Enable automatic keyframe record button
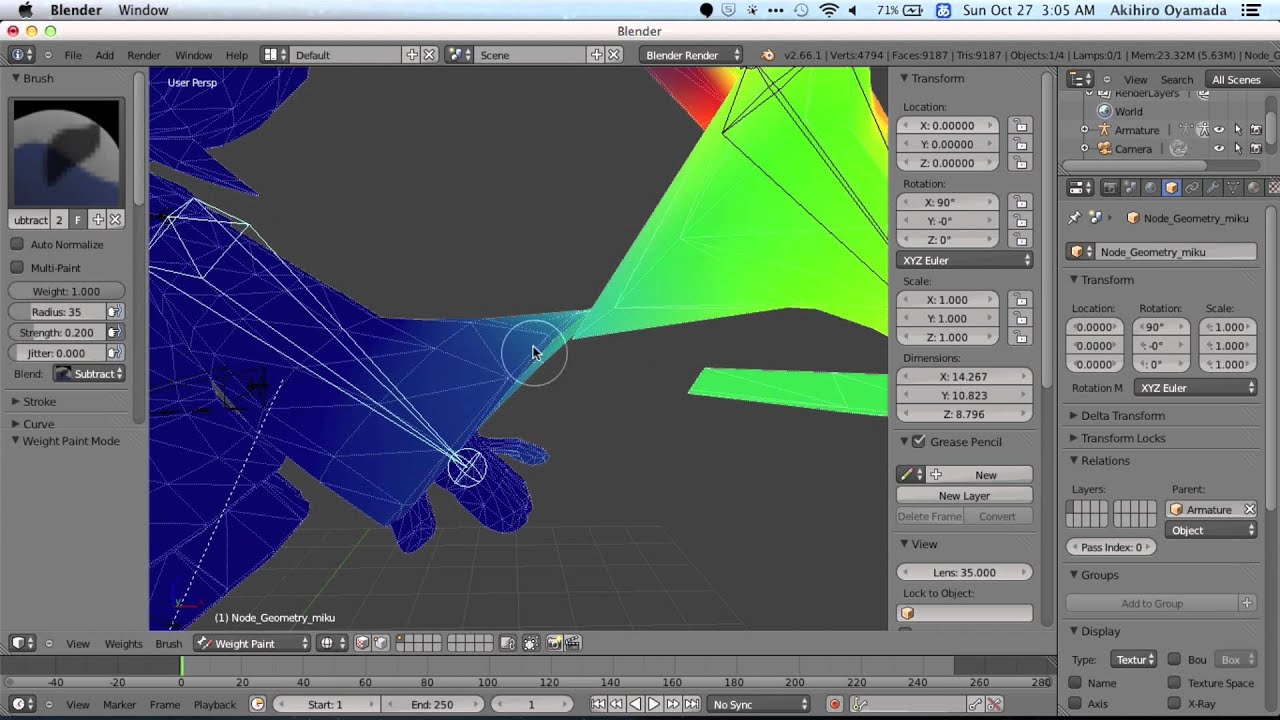 [834, 704]
